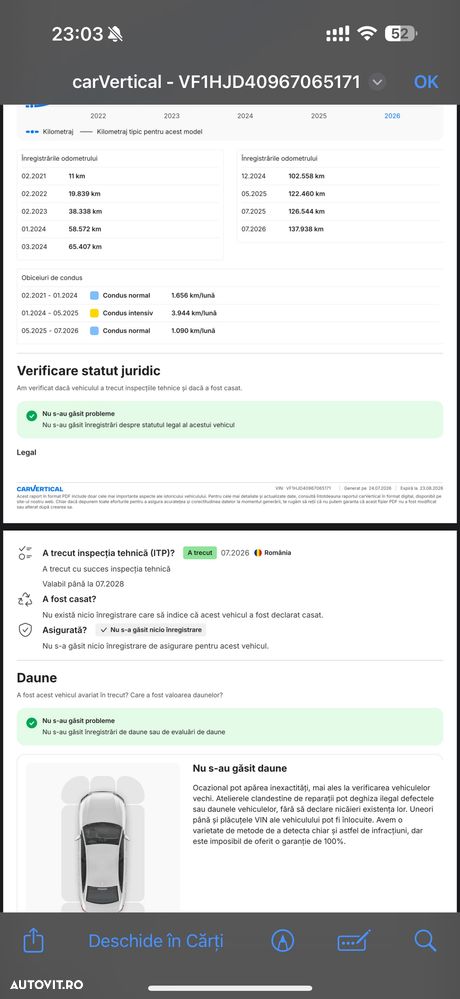
Task: Click the green check under Verificare statut juridic
Action: [x=32, y=416]
